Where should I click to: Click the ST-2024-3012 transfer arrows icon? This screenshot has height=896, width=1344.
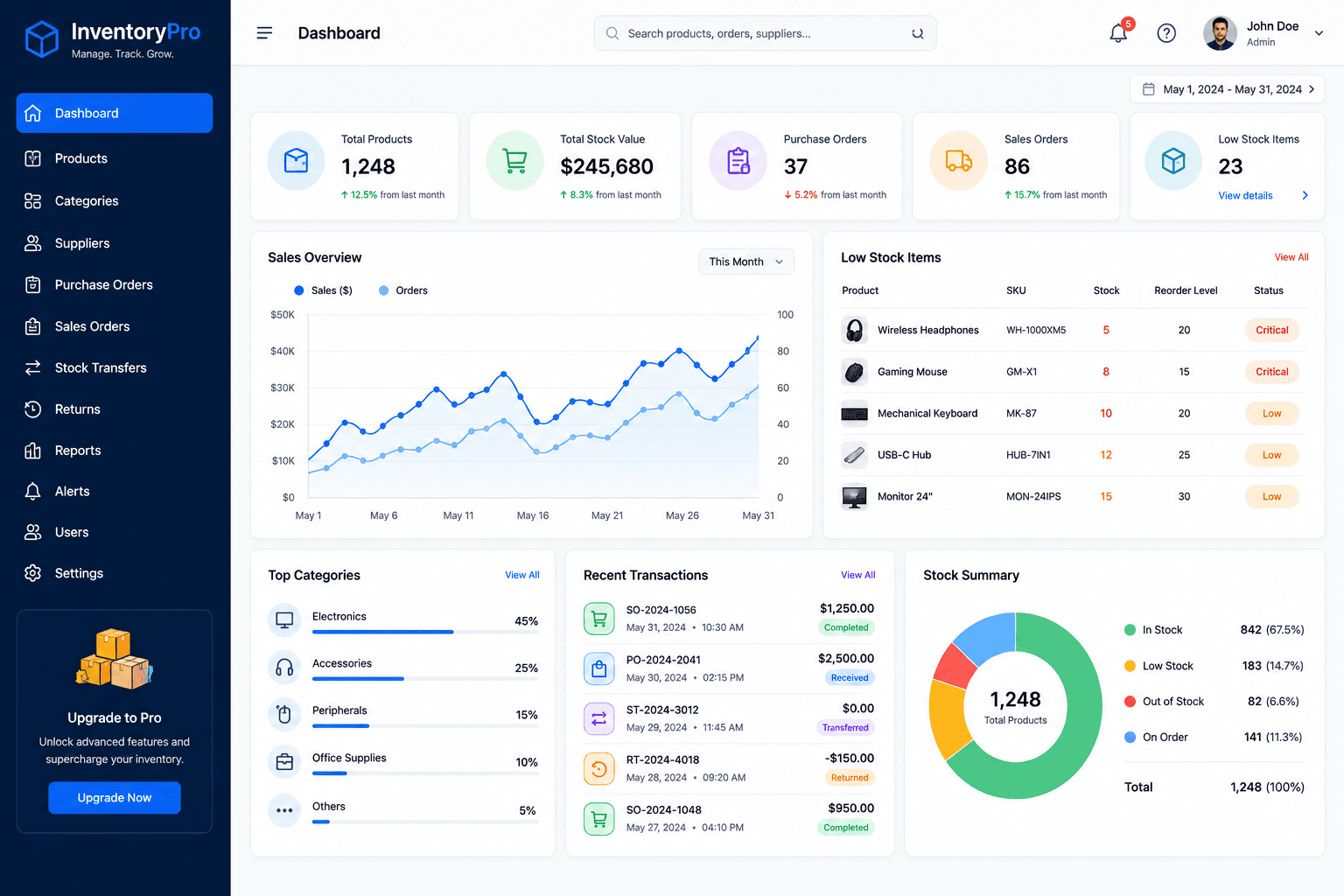599,718
